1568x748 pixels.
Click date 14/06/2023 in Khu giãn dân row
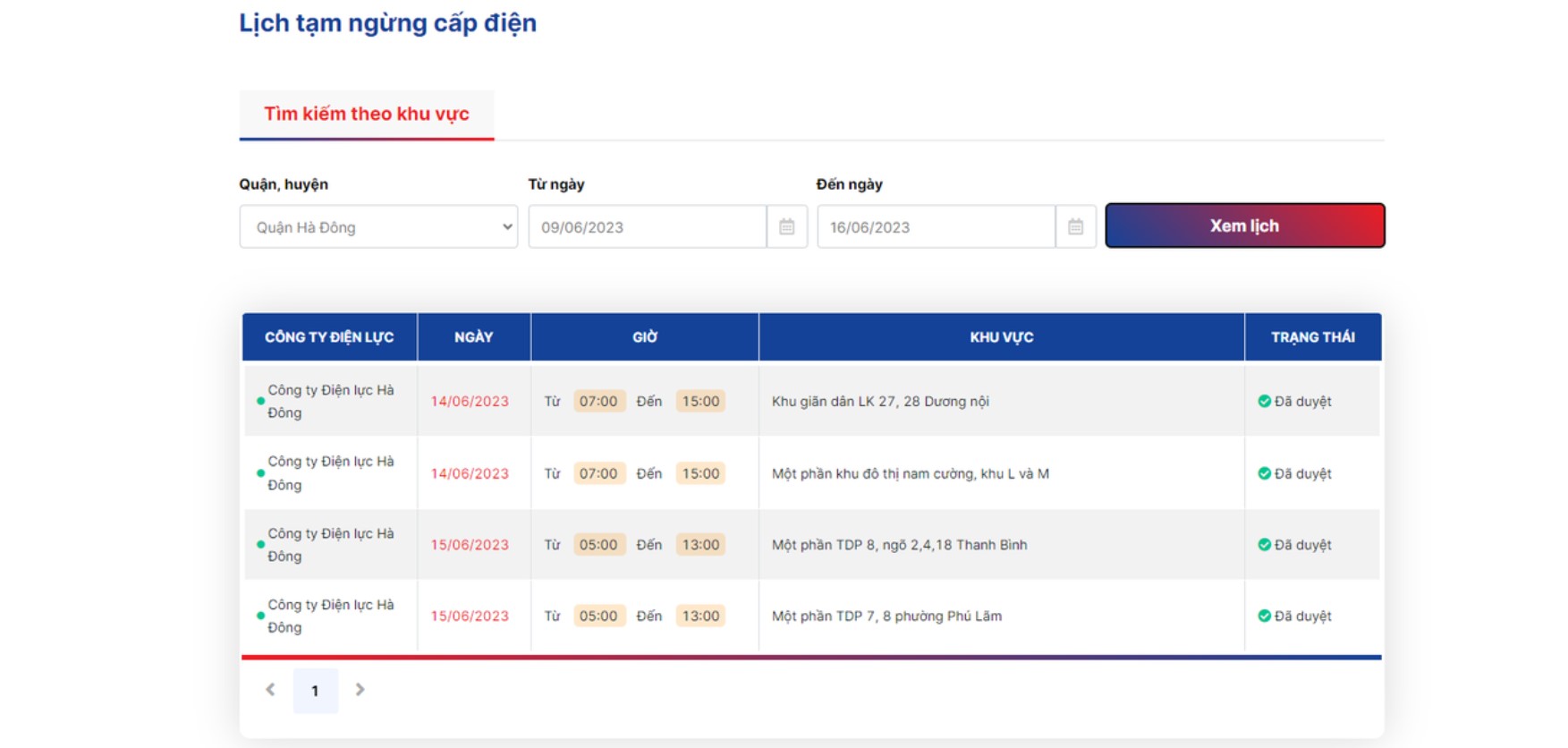470,402
